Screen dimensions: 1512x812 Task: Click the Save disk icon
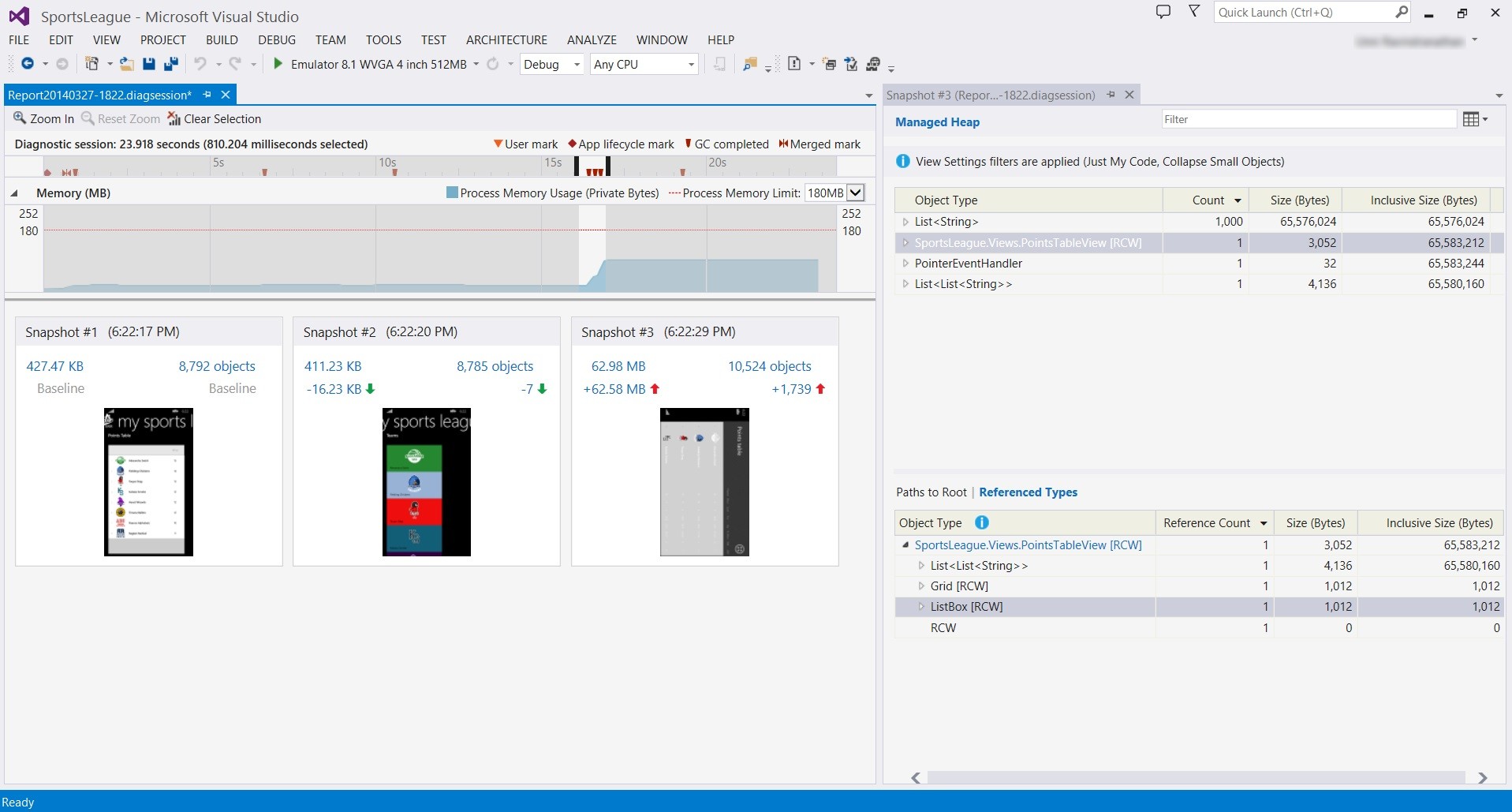point(148,64)
